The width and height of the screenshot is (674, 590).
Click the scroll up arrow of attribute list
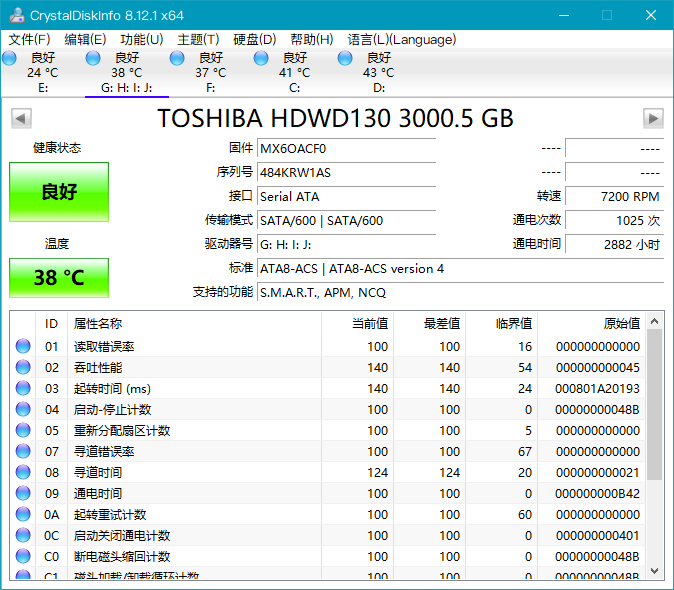(x=654, y=321)
